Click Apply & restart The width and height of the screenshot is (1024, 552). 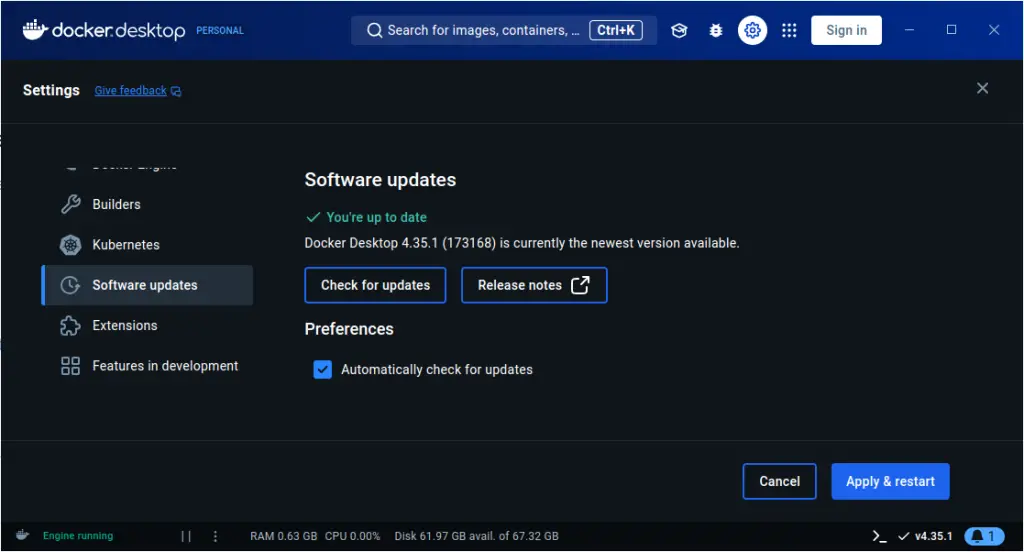(x=890, y=481)
